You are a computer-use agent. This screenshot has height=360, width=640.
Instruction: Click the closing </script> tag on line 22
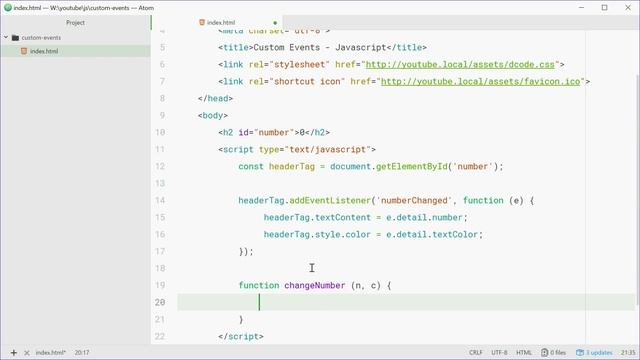[241, 336]
